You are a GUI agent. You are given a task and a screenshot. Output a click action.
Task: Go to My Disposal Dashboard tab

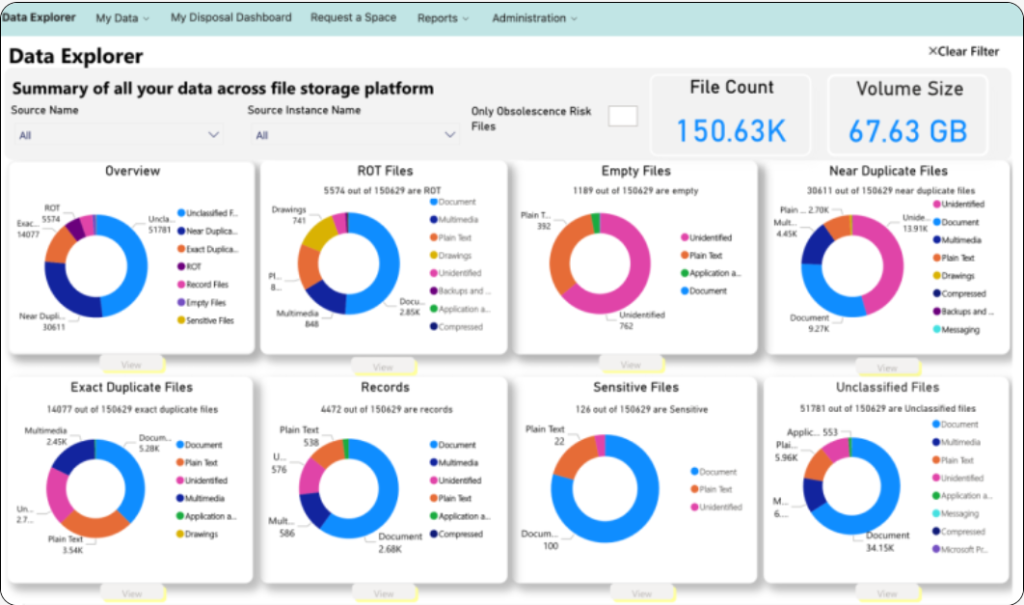[x=231, y=18]
